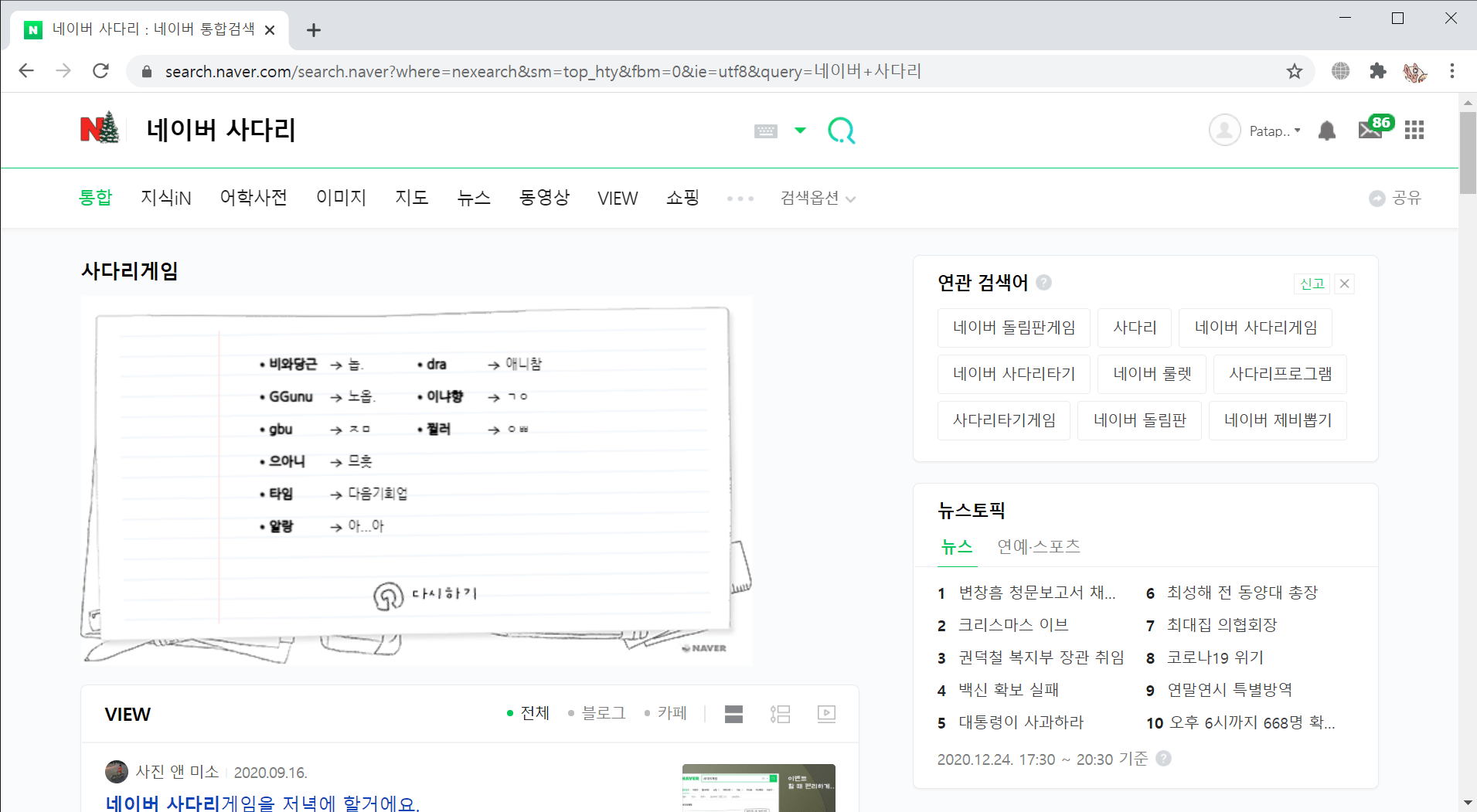Click the 공유 share button
This screenshot has width=1477, height=812.
[x=1395, y=198]
